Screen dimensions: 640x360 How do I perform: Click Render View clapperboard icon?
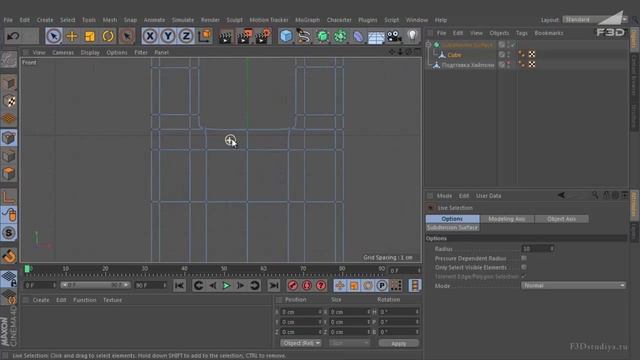point(225,36)
